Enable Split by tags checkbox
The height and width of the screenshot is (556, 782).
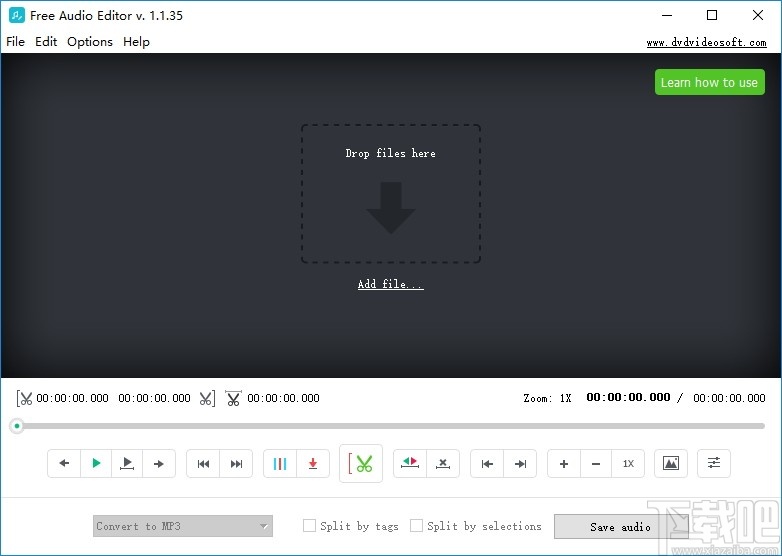[309, 526]
